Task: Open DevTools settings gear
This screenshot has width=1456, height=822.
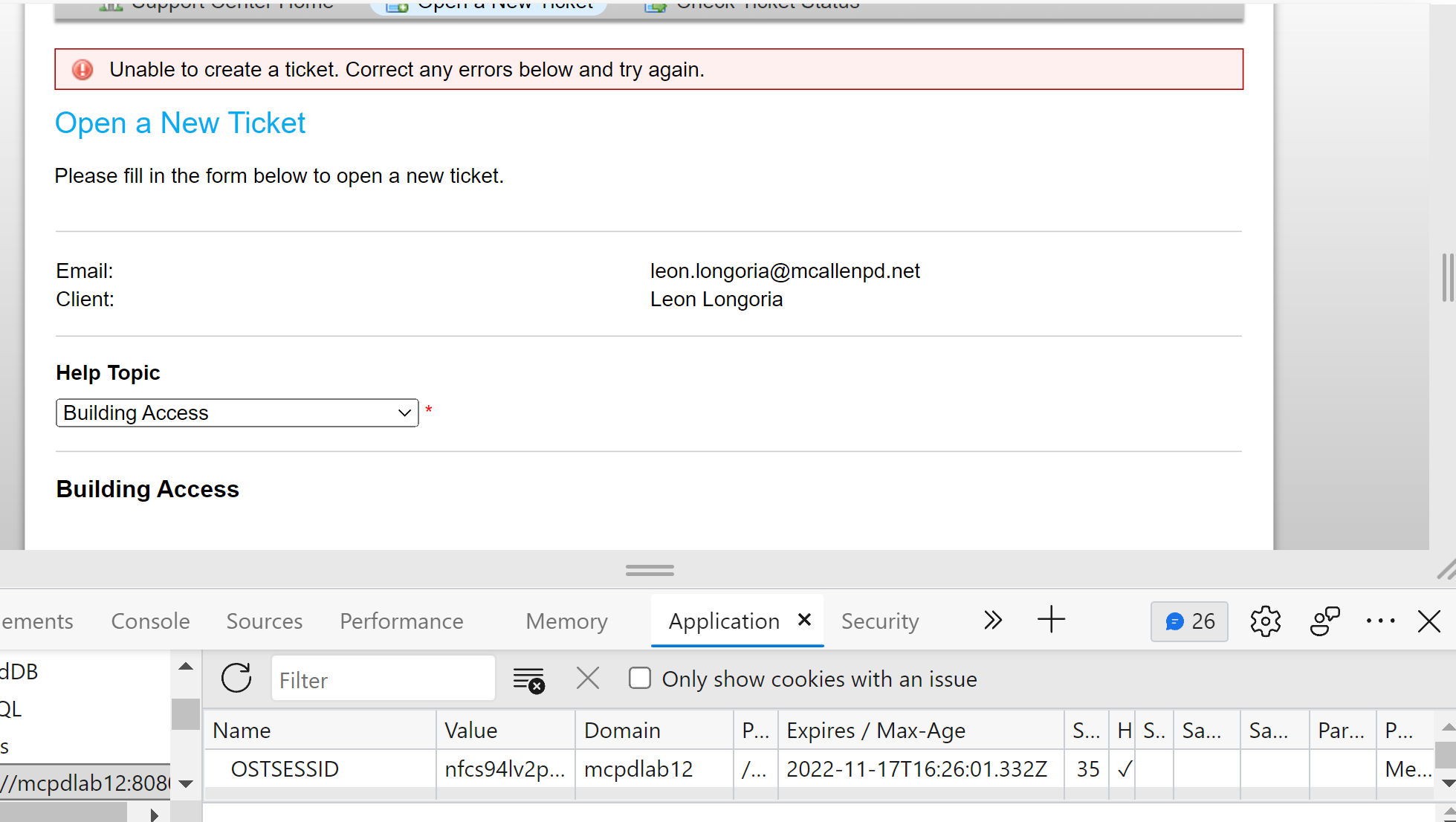Action: (1265, 621)
